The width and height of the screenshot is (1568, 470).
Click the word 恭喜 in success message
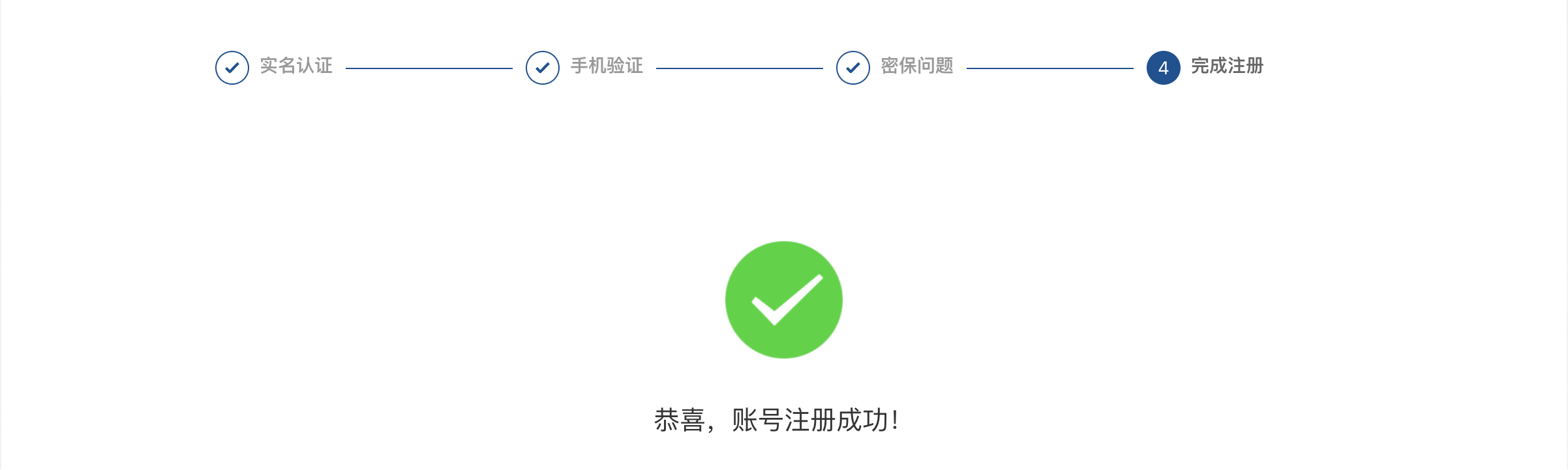pyautogui.click(x=680, y=420)
